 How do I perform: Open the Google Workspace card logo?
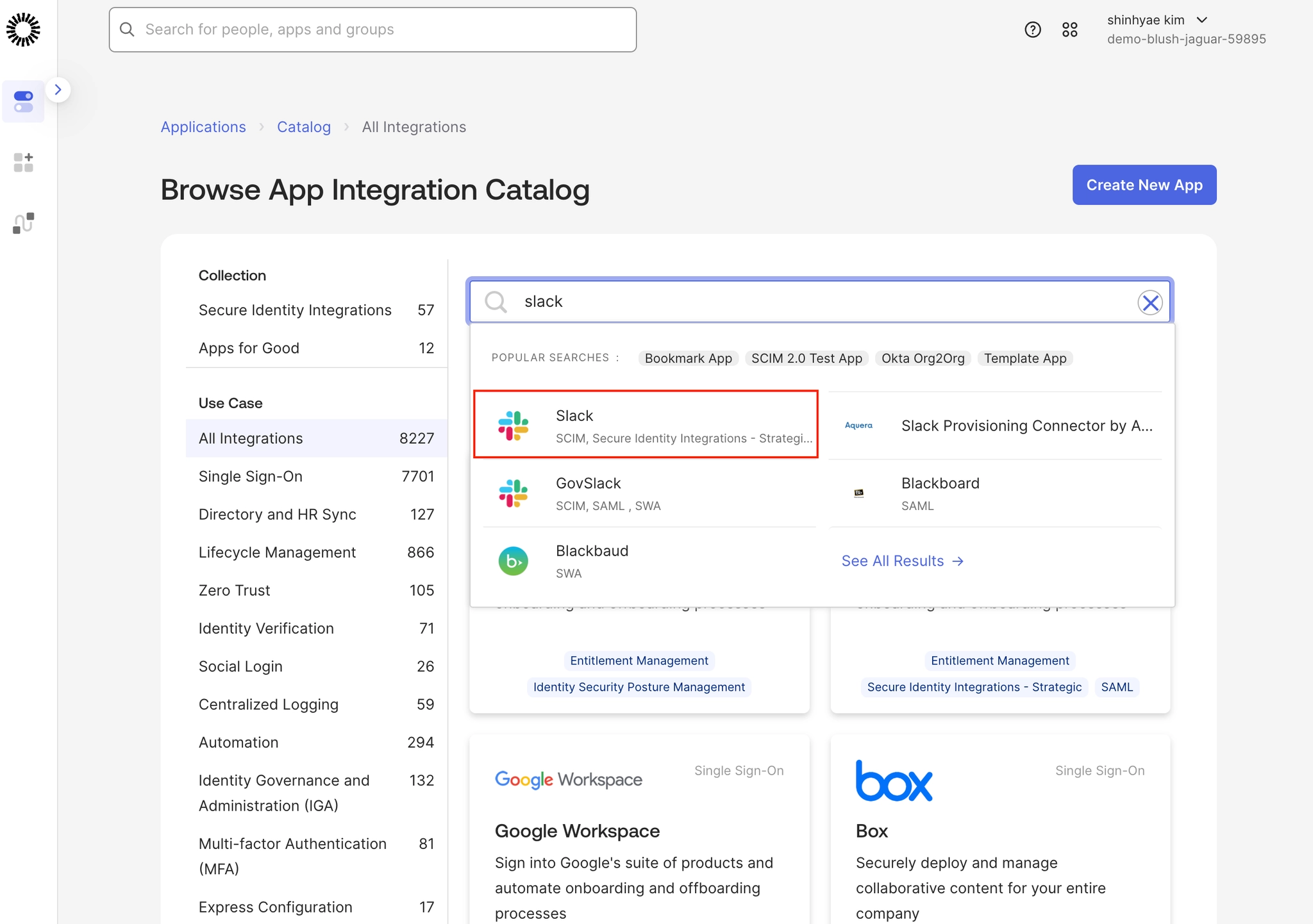(569, 780)
